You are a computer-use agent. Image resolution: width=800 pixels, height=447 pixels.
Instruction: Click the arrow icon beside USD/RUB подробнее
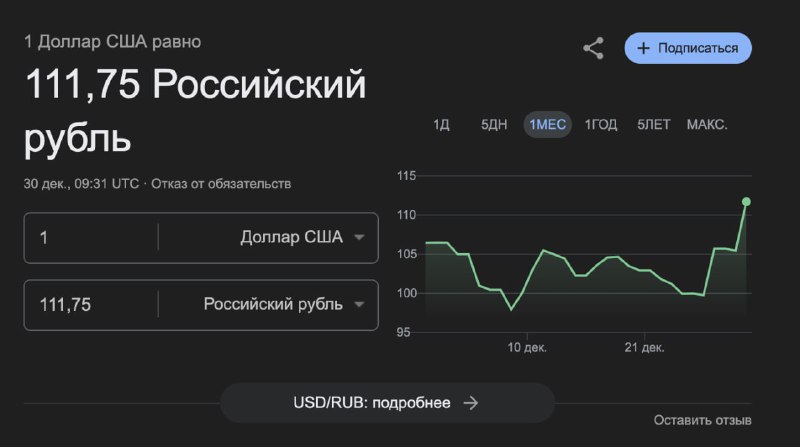point(470,403)
